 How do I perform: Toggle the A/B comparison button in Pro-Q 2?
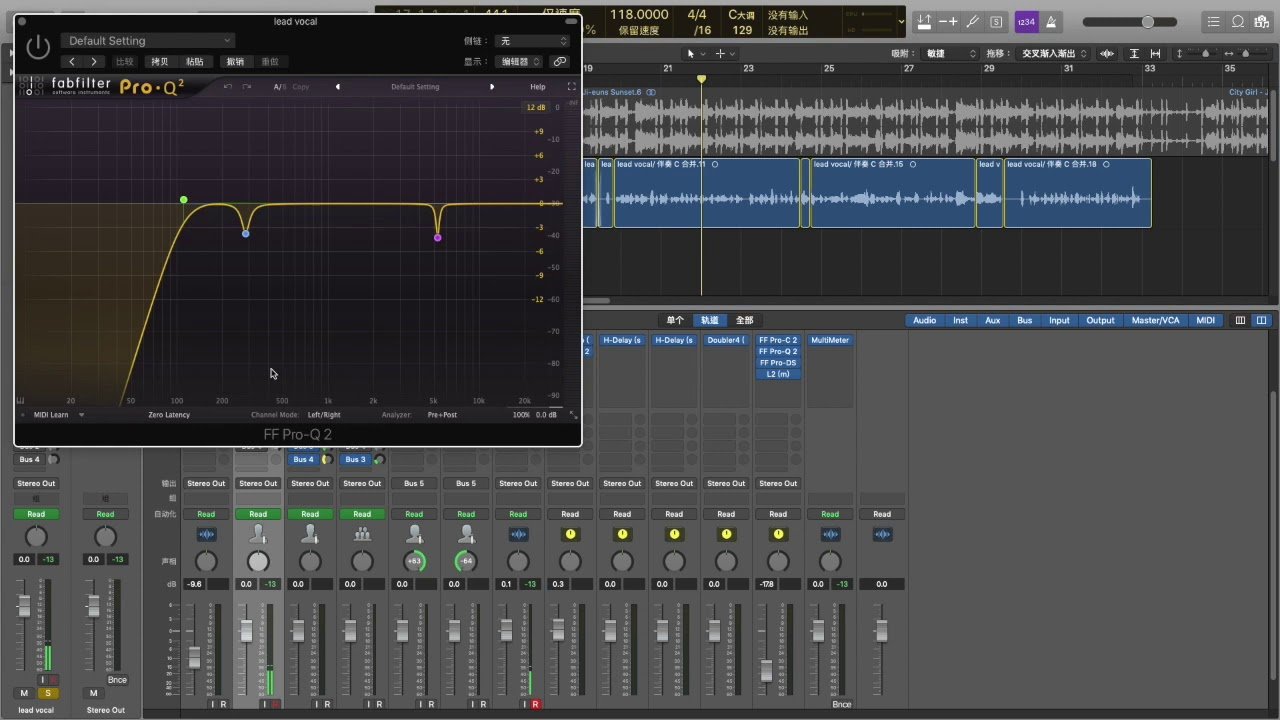(x=280, y=87)
